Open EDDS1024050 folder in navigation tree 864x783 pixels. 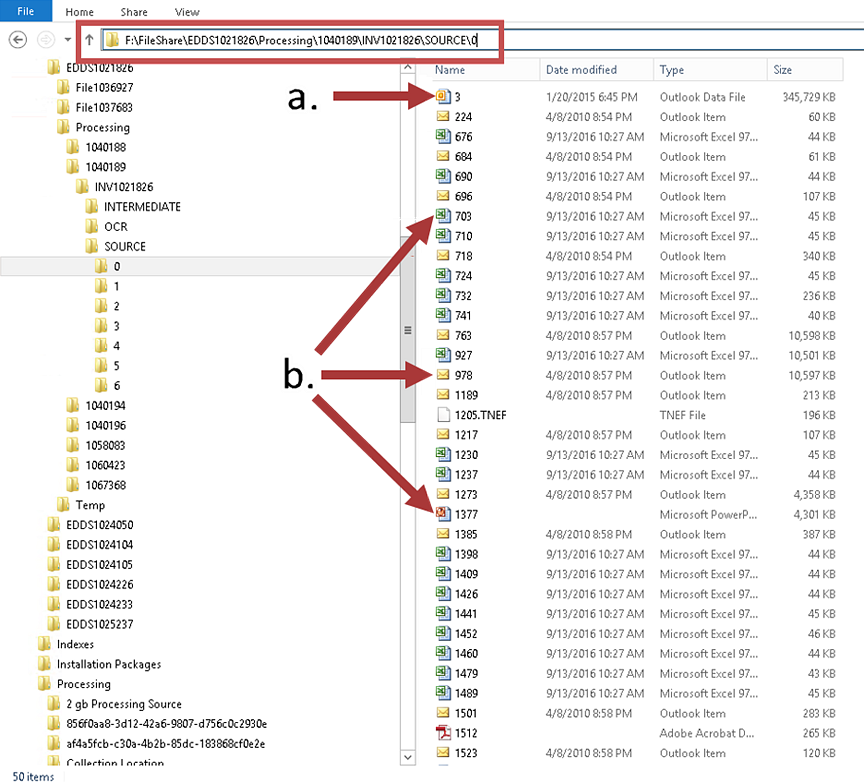coord(100,525)
